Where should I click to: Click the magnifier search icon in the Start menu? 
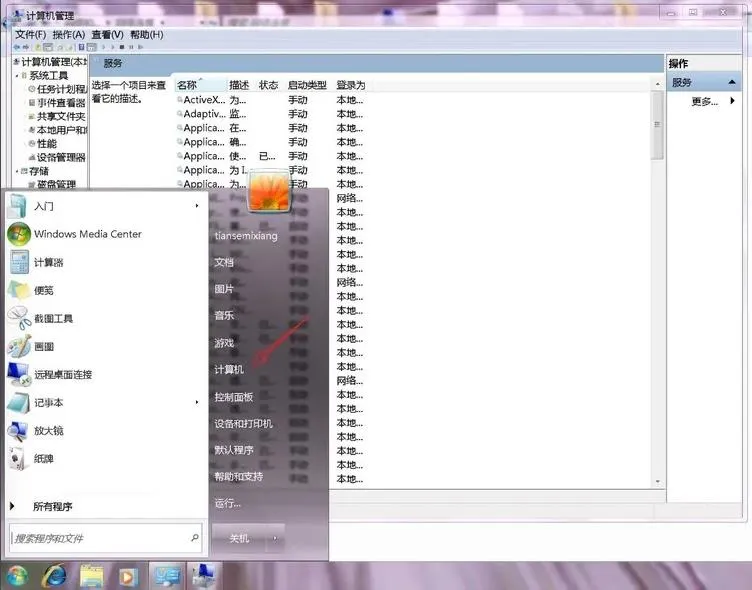[x=195, y=538]
